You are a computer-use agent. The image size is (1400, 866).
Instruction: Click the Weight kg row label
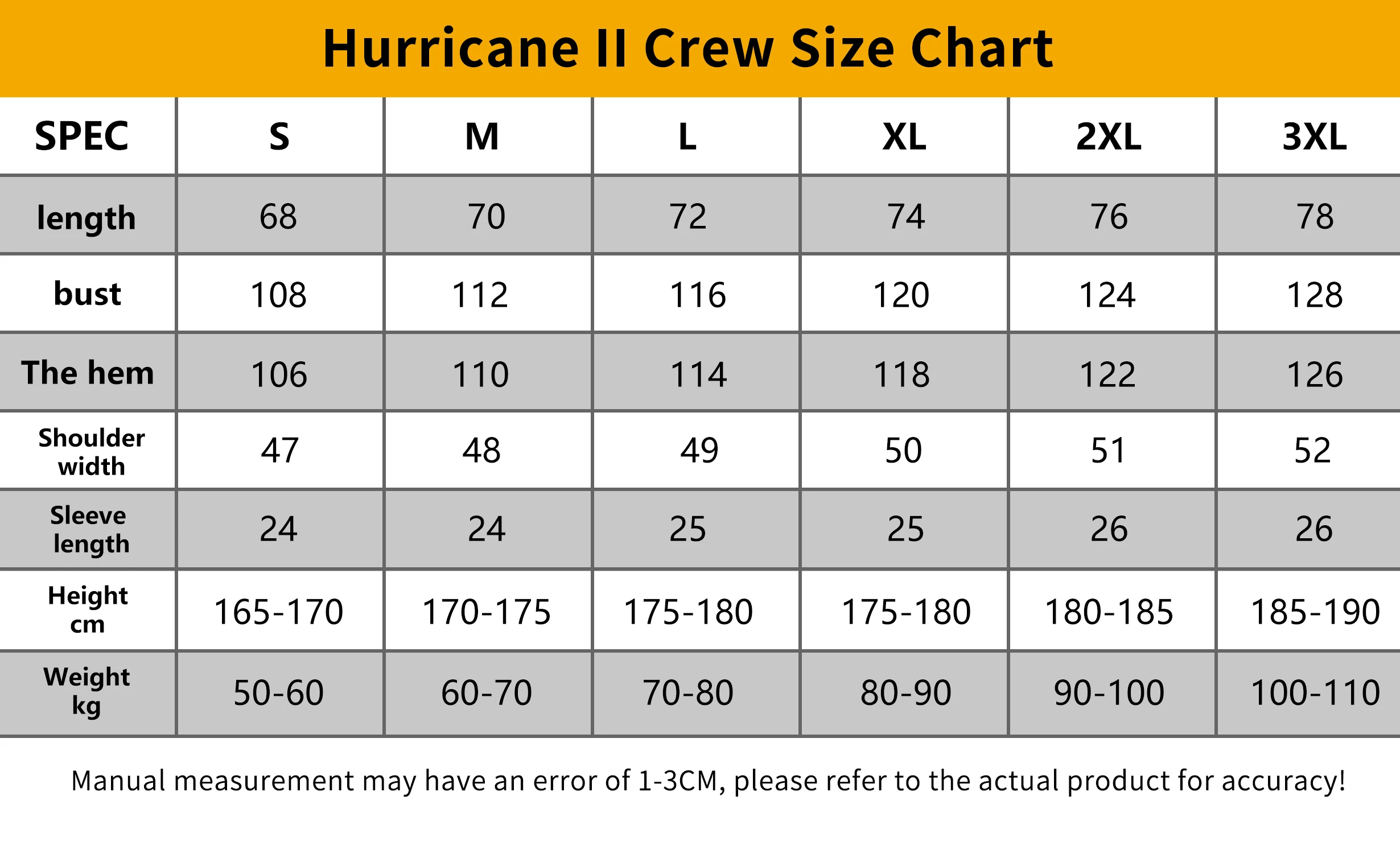(87, 691)
